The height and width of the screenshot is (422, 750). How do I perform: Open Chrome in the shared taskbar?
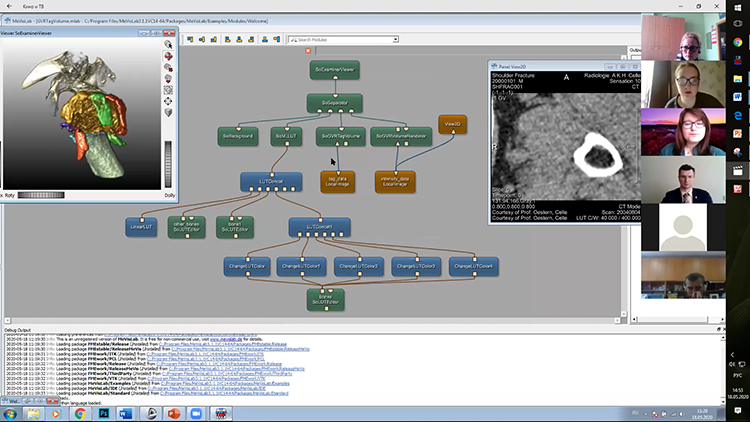[x=80, y=414]
